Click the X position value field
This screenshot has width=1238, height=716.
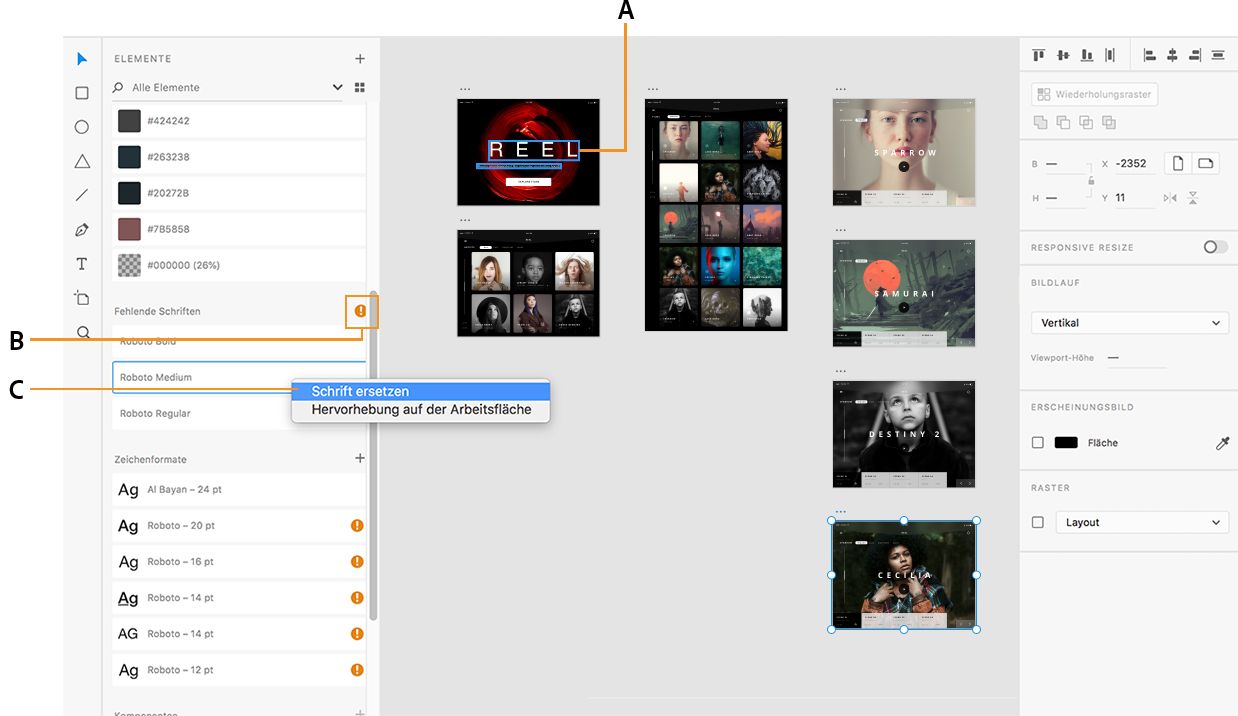coord(1135,163)
